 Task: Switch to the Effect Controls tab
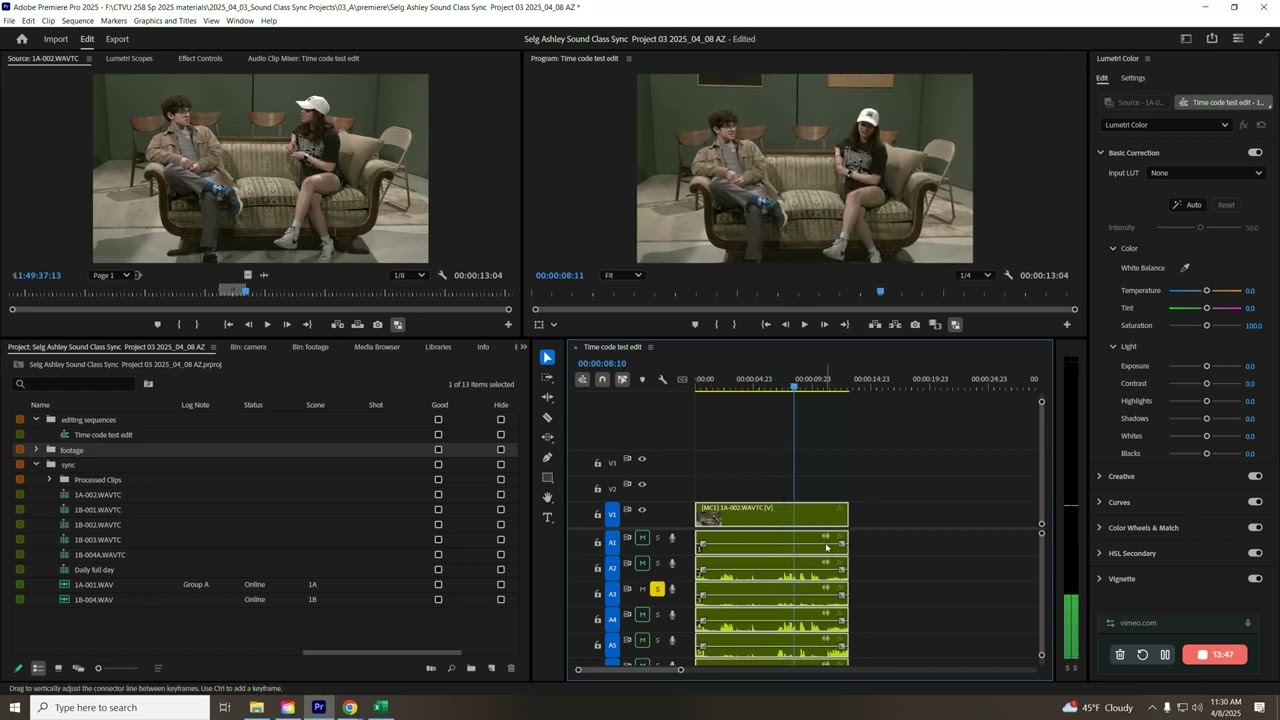(200, 58)
